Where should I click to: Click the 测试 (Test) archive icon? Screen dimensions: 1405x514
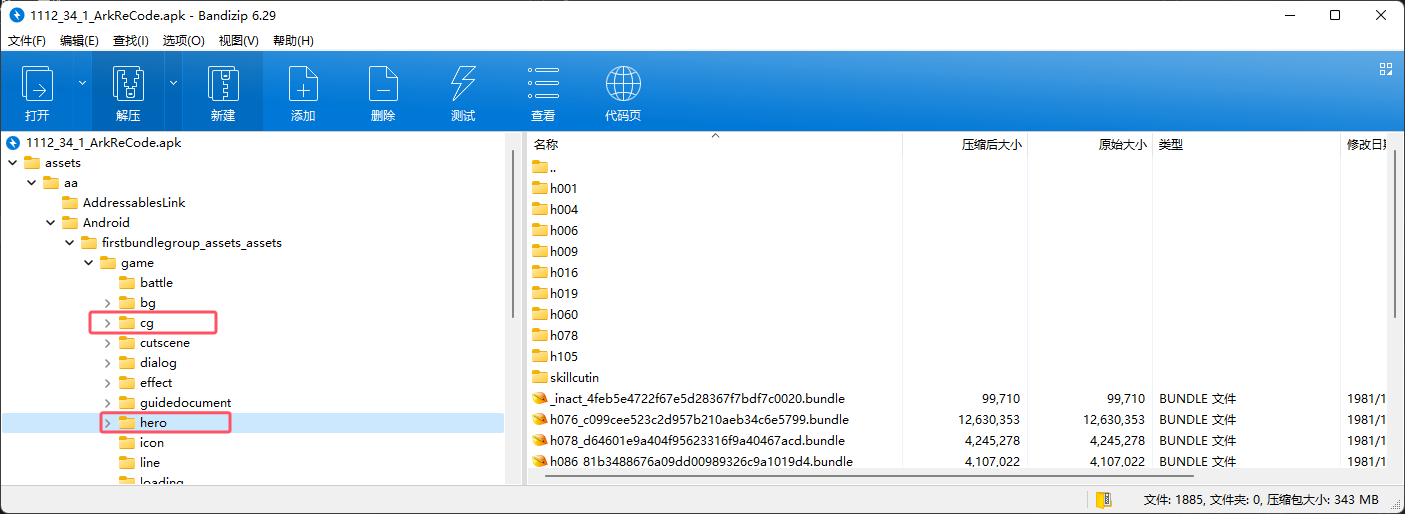tap(463, 84)
